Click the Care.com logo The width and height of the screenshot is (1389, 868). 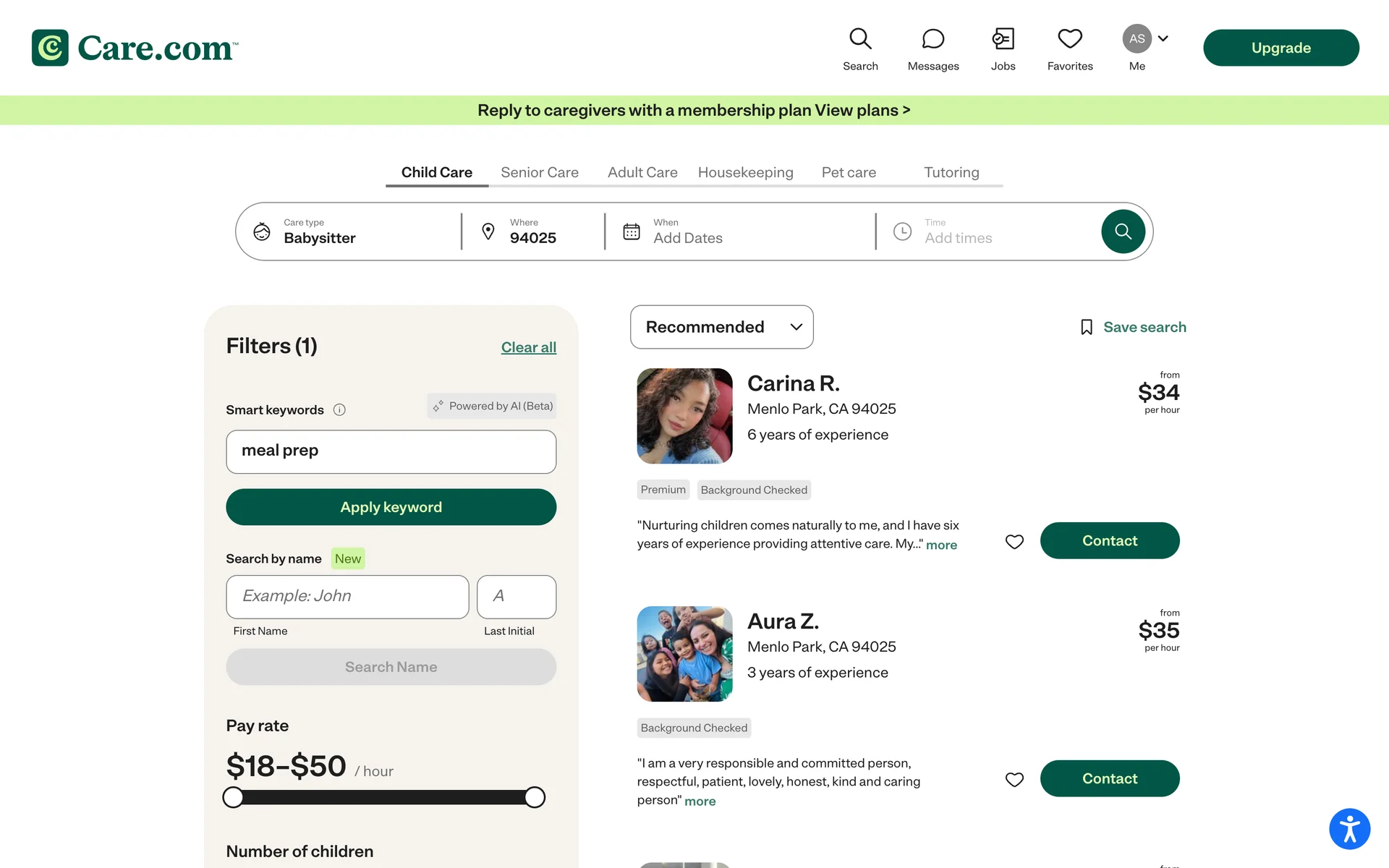coord(135,48)
